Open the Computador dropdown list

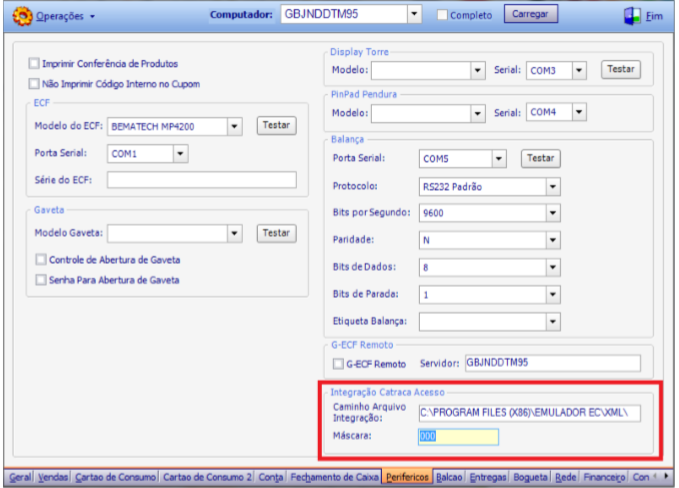(414, 14)
